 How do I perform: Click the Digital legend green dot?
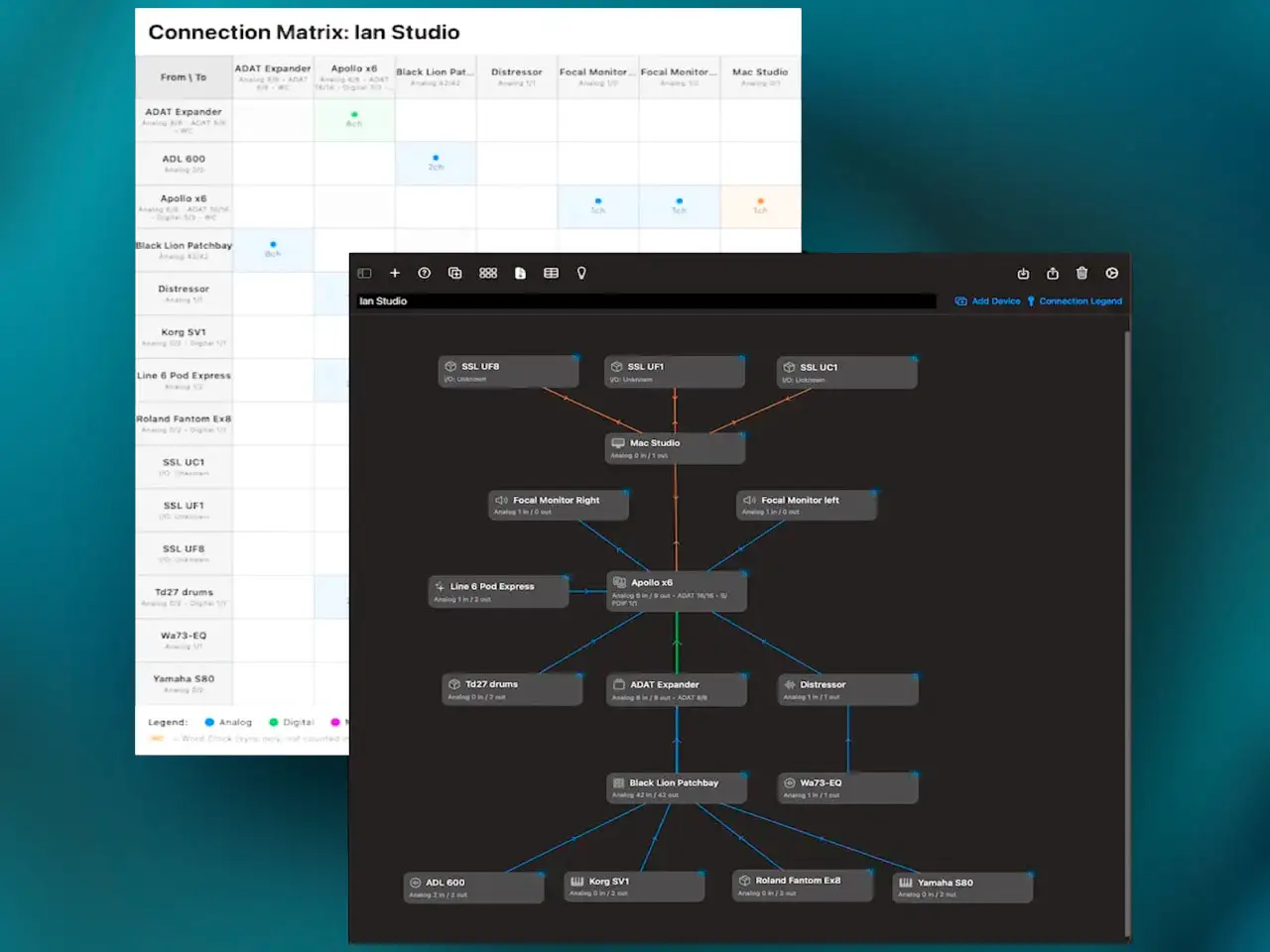click(x=274, y=722)
